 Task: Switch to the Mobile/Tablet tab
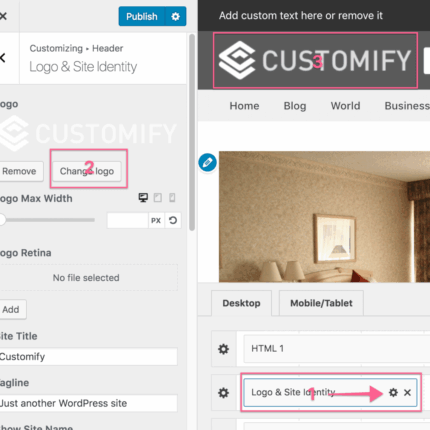321,303
